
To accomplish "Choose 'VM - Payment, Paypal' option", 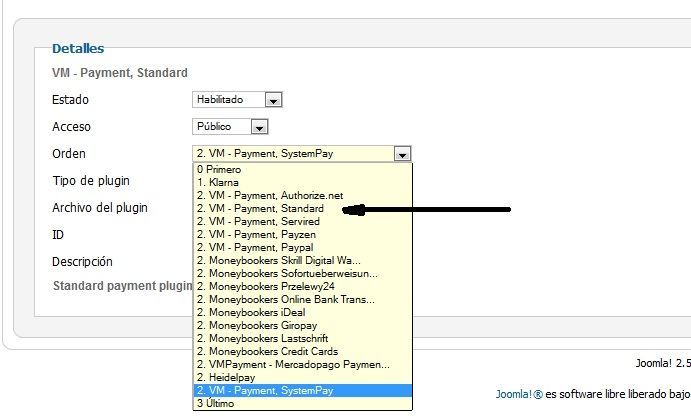I will (x=302, y=248).
